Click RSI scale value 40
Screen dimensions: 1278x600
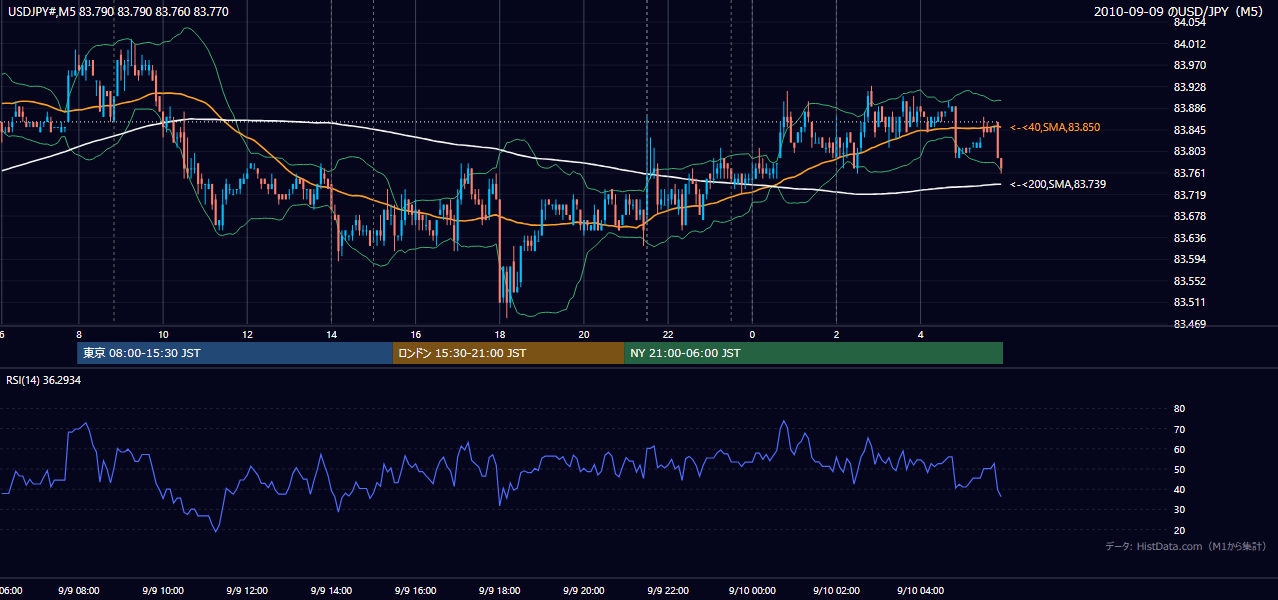point(1179,489)
